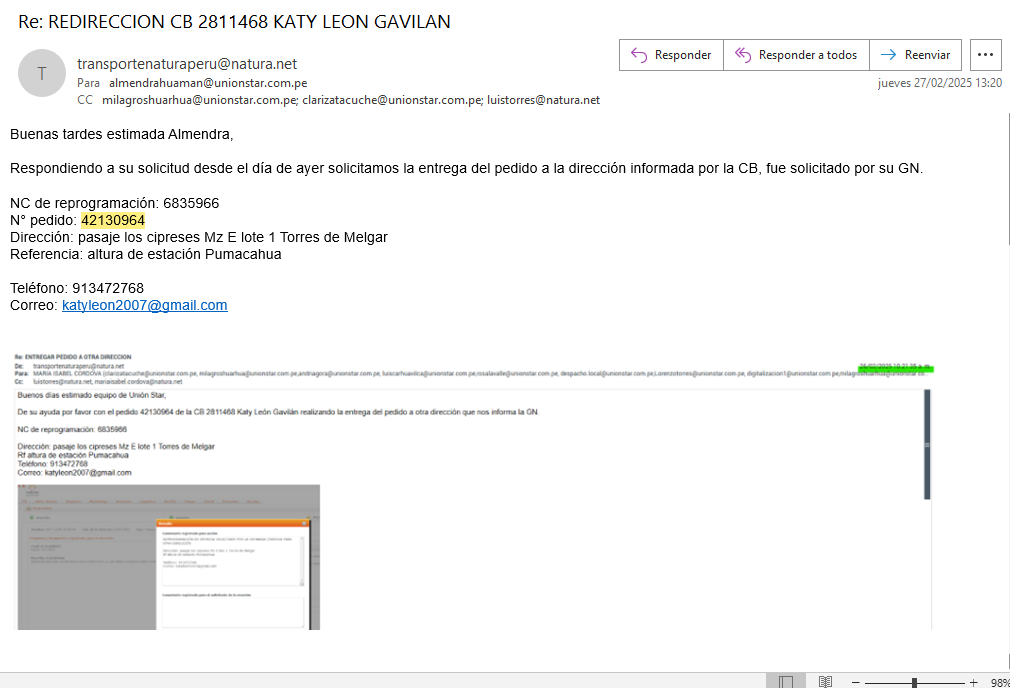Click the zoom in plus button

click(973, 682)
